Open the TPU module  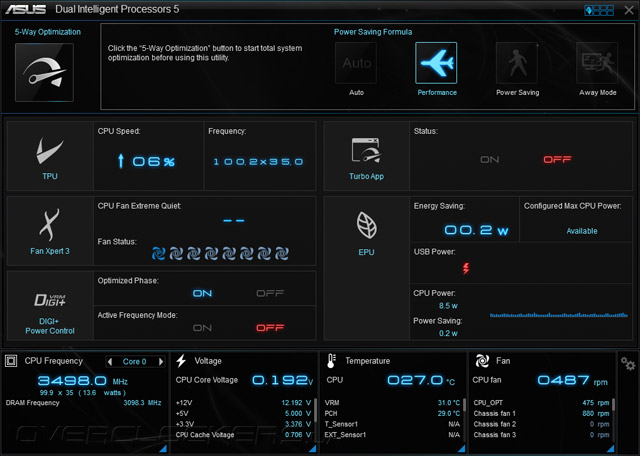50,156
